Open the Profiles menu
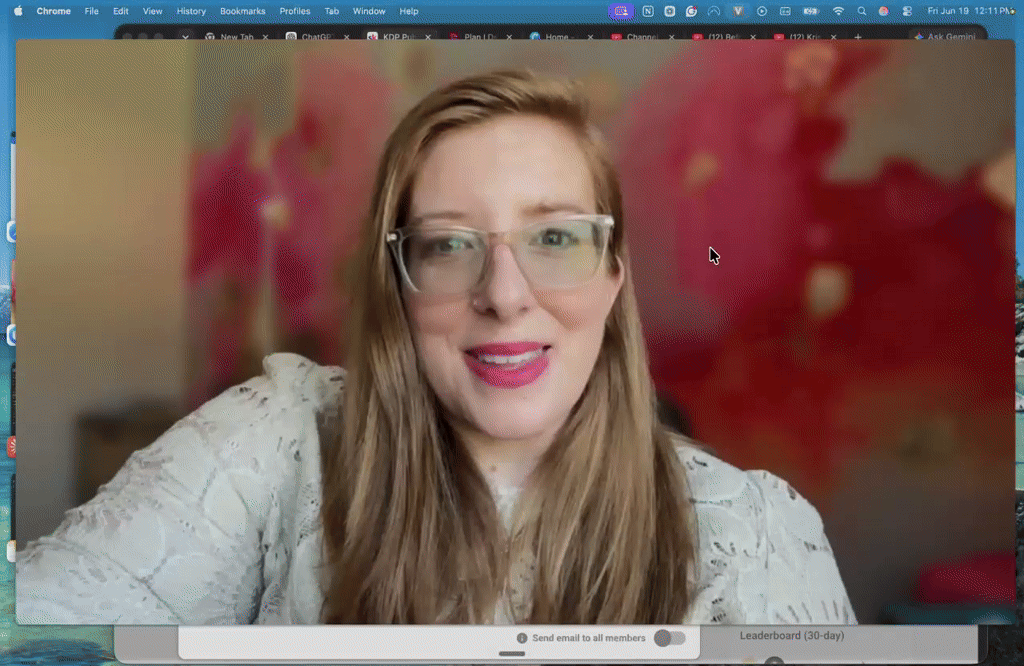This screenshot has width=1024, height=666. click(x=295, y=11)
